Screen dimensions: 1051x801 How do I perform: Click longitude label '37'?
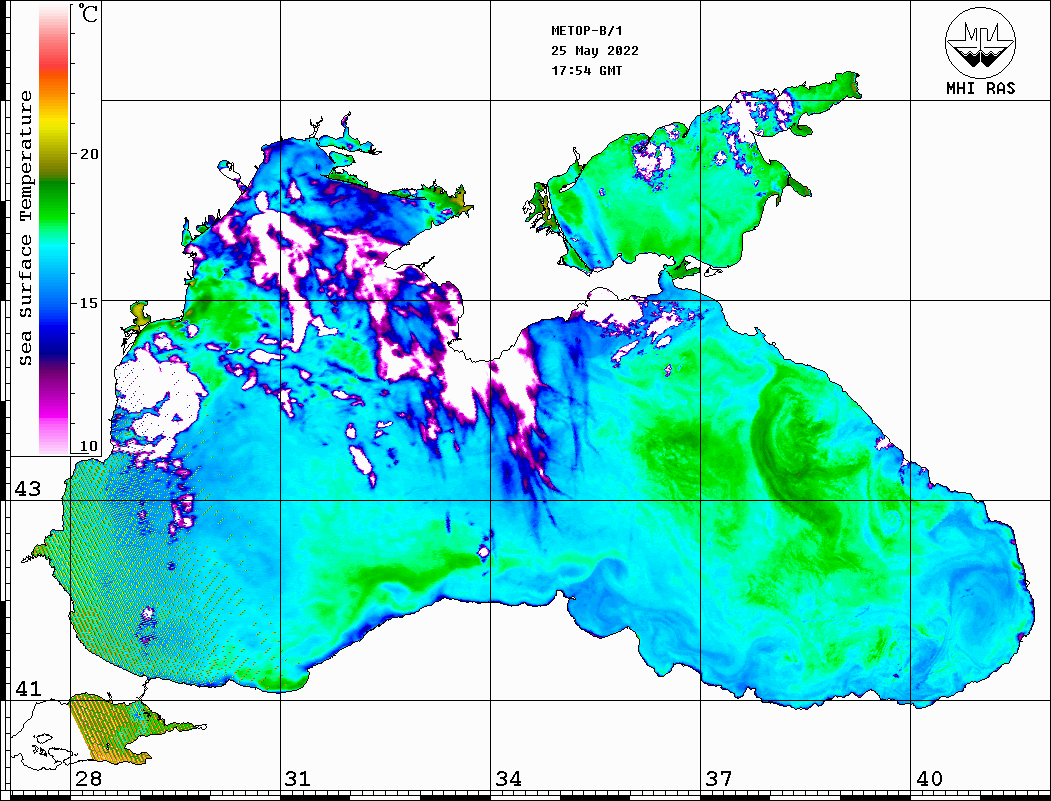(x=719, y=778)
